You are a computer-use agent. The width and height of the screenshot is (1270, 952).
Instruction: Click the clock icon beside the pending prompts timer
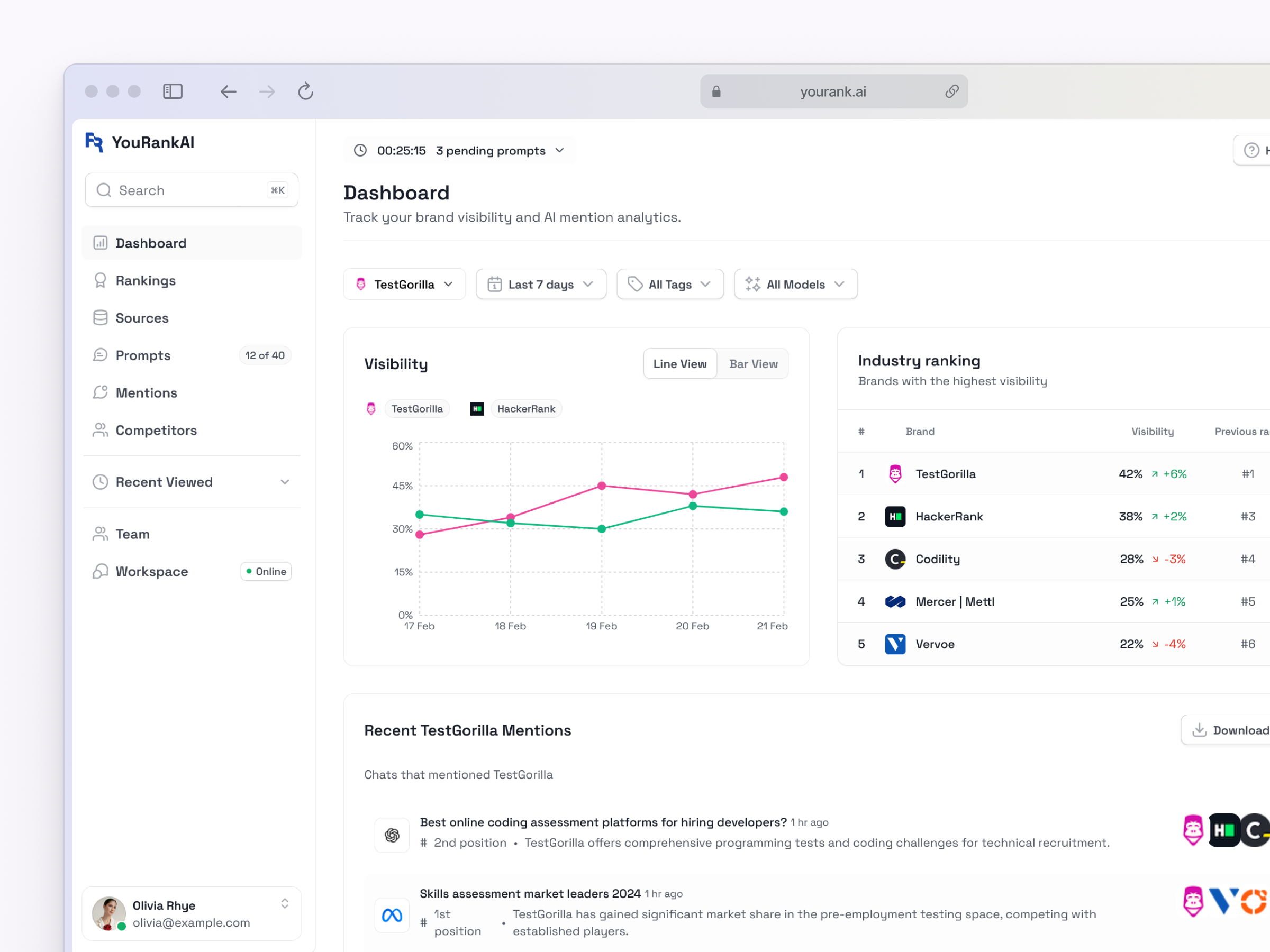coord(360,150)
